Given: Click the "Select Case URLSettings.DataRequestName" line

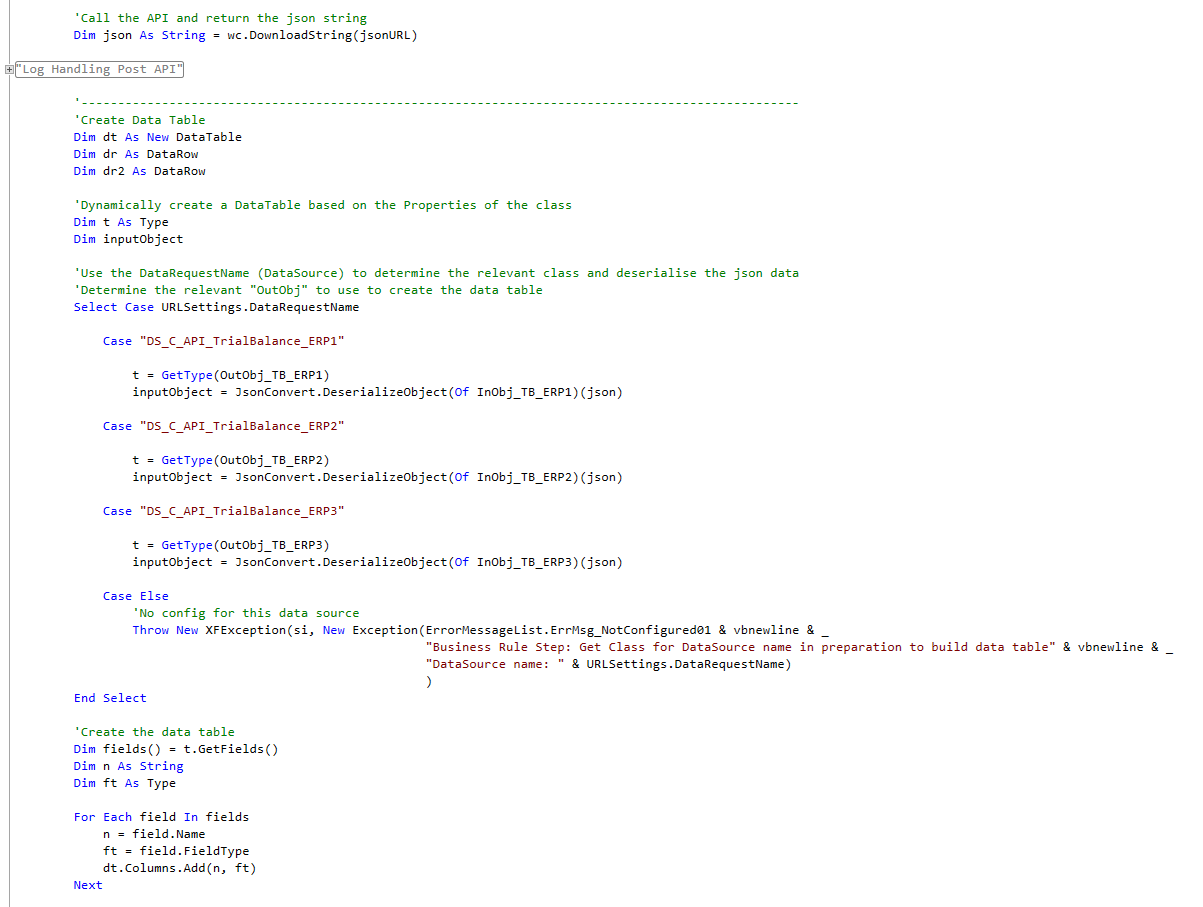Looking at the screenshot, I should point(216,307).
